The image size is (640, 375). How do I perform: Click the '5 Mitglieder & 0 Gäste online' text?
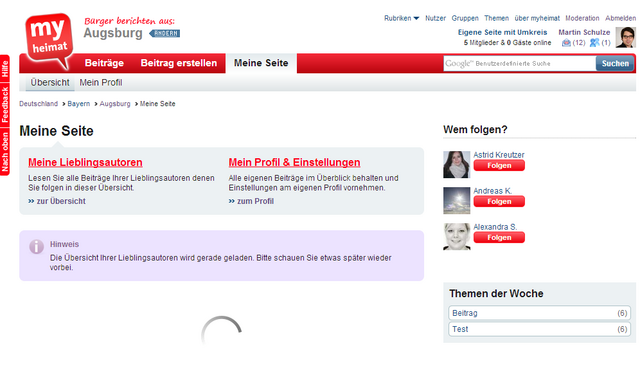507,43
